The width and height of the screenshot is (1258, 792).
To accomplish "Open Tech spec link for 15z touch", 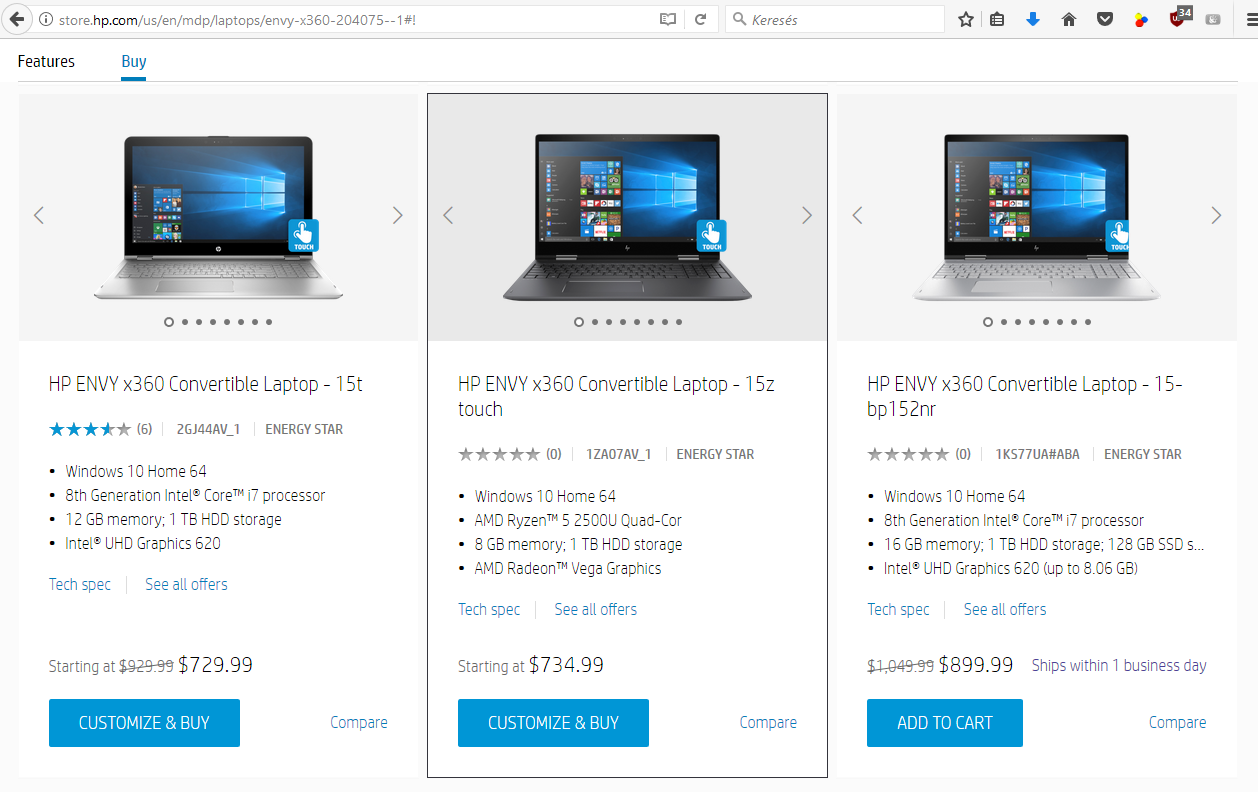I will click(489, 609).
